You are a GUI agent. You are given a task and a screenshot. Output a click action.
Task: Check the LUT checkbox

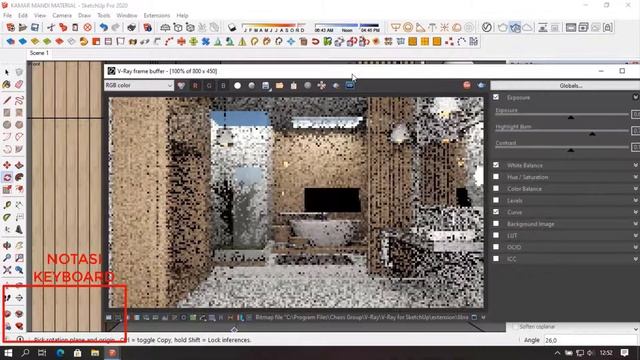pyautogui.click(x=496, y=235)
